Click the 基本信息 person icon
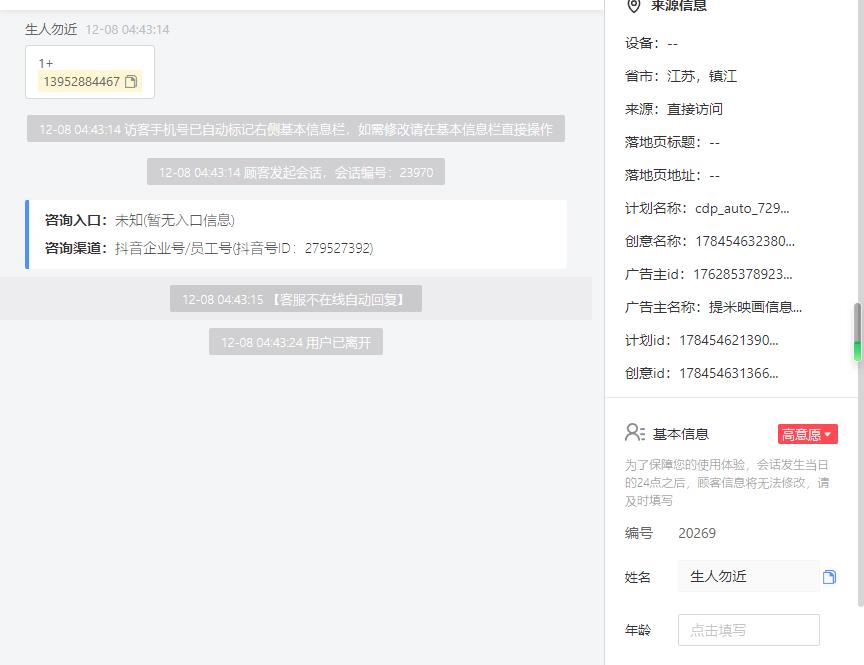This screenshot has width=864, height=665. pos(635,432)
